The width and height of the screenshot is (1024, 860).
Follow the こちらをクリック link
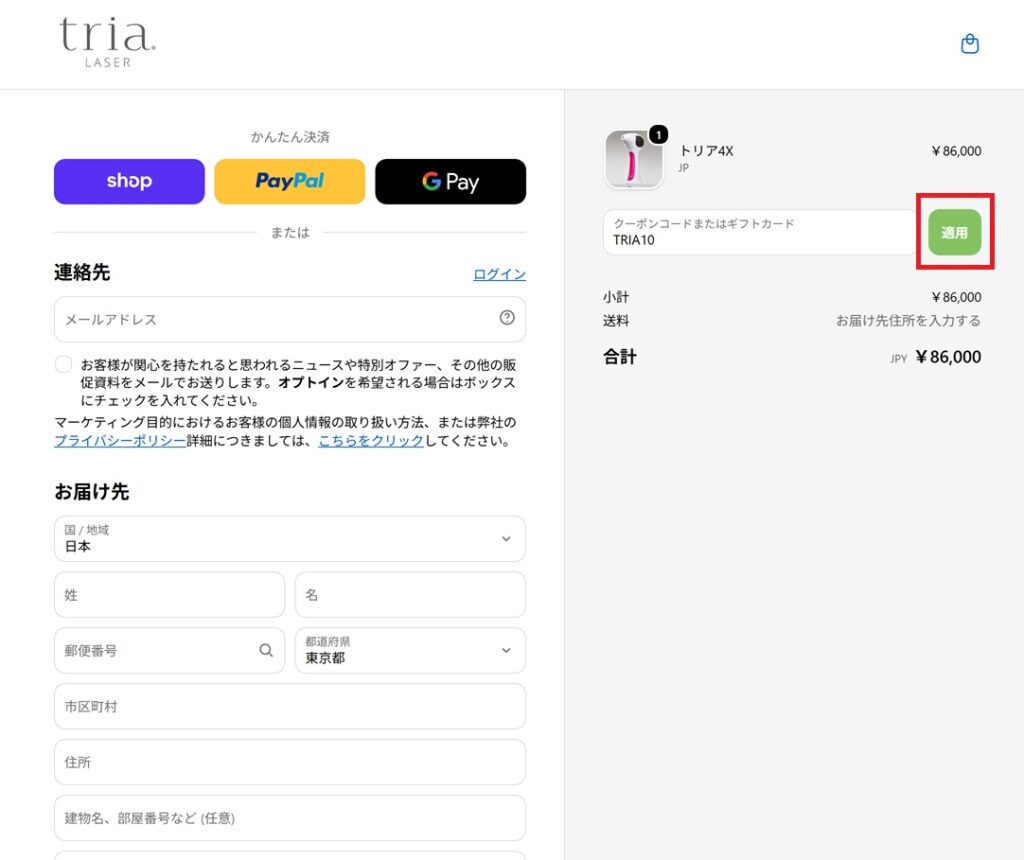(371, 441)
